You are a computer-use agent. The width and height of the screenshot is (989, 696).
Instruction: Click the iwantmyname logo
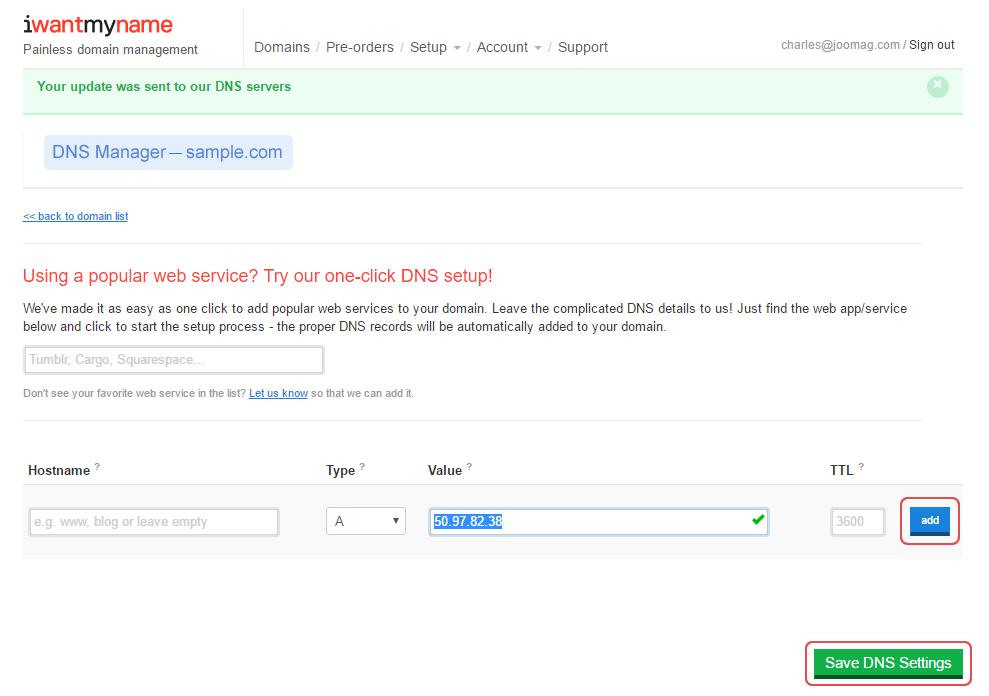point(98,25)
